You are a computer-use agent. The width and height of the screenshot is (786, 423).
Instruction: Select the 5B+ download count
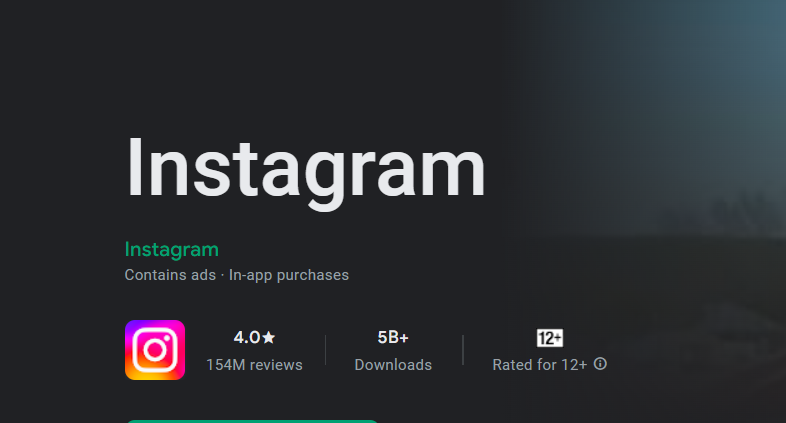[x=393, y=338]
